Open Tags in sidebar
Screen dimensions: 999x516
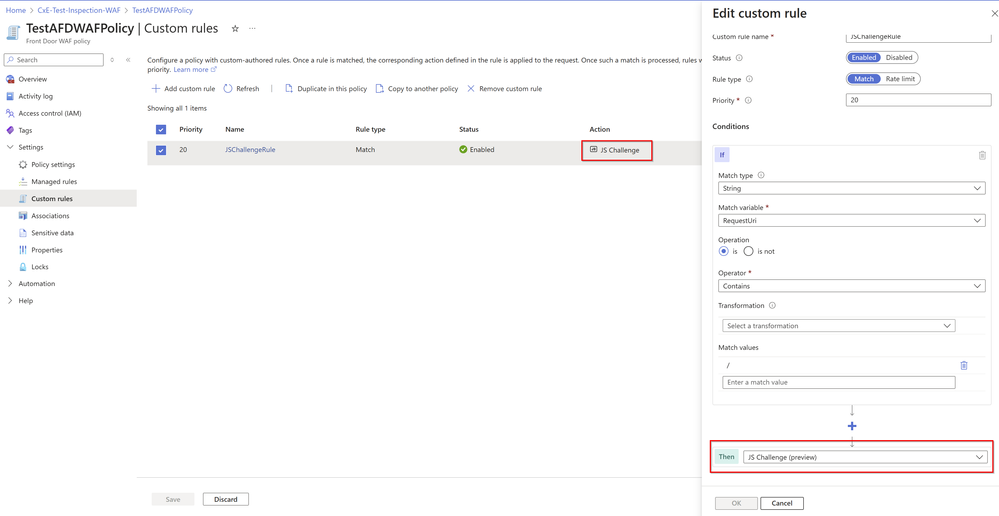(x=25, y=130)
